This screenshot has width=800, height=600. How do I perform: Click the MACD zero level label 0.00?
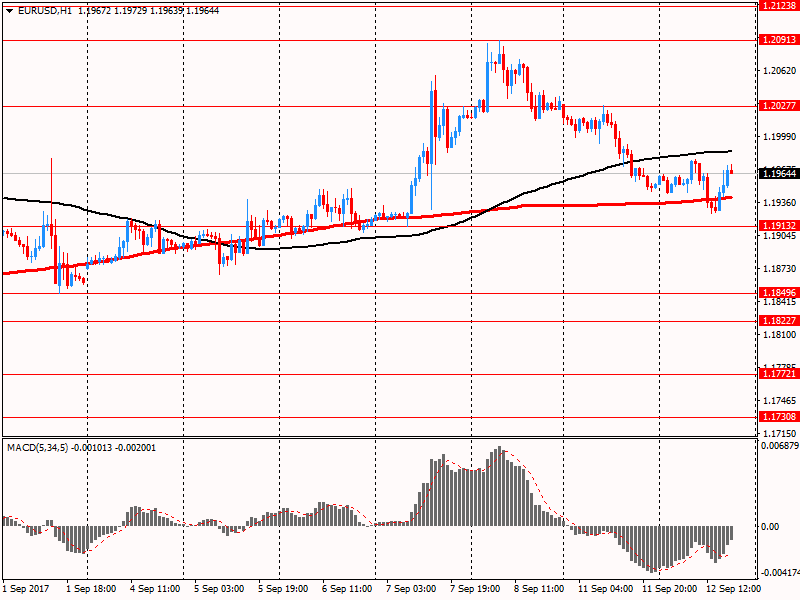(770, 527)
